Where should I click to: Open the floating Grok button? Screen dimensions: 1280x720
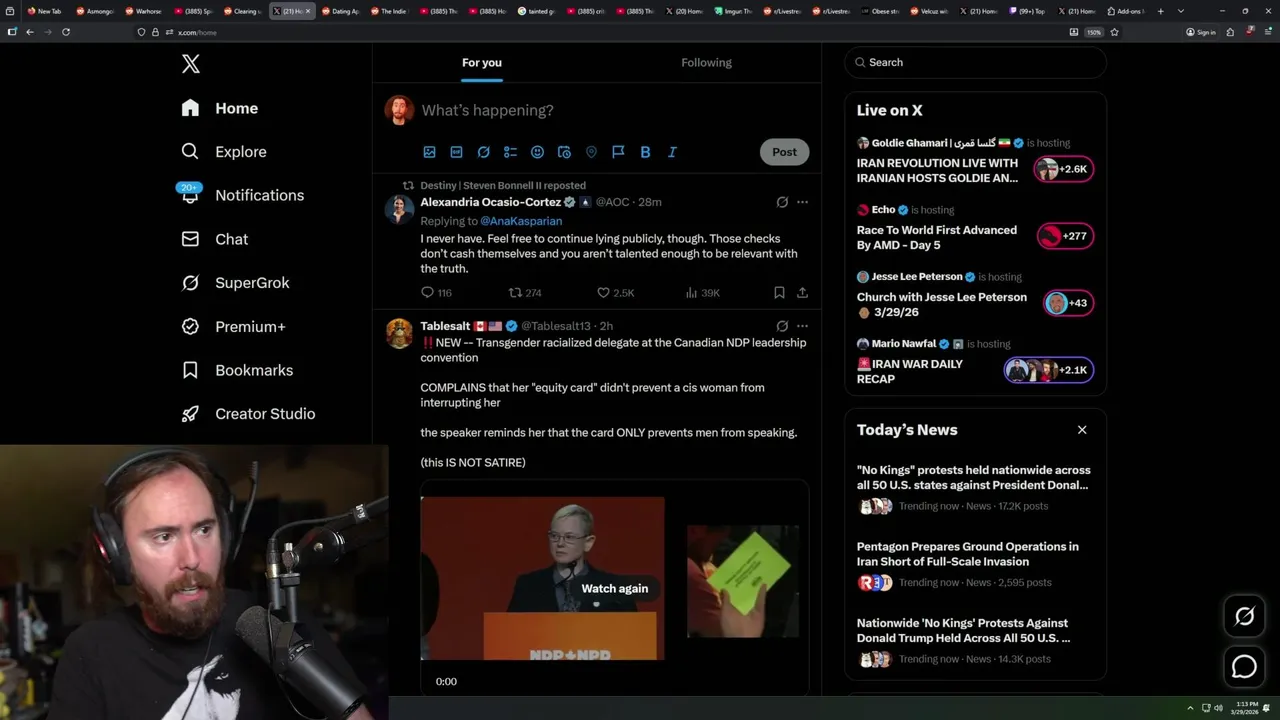(1244, 617)
